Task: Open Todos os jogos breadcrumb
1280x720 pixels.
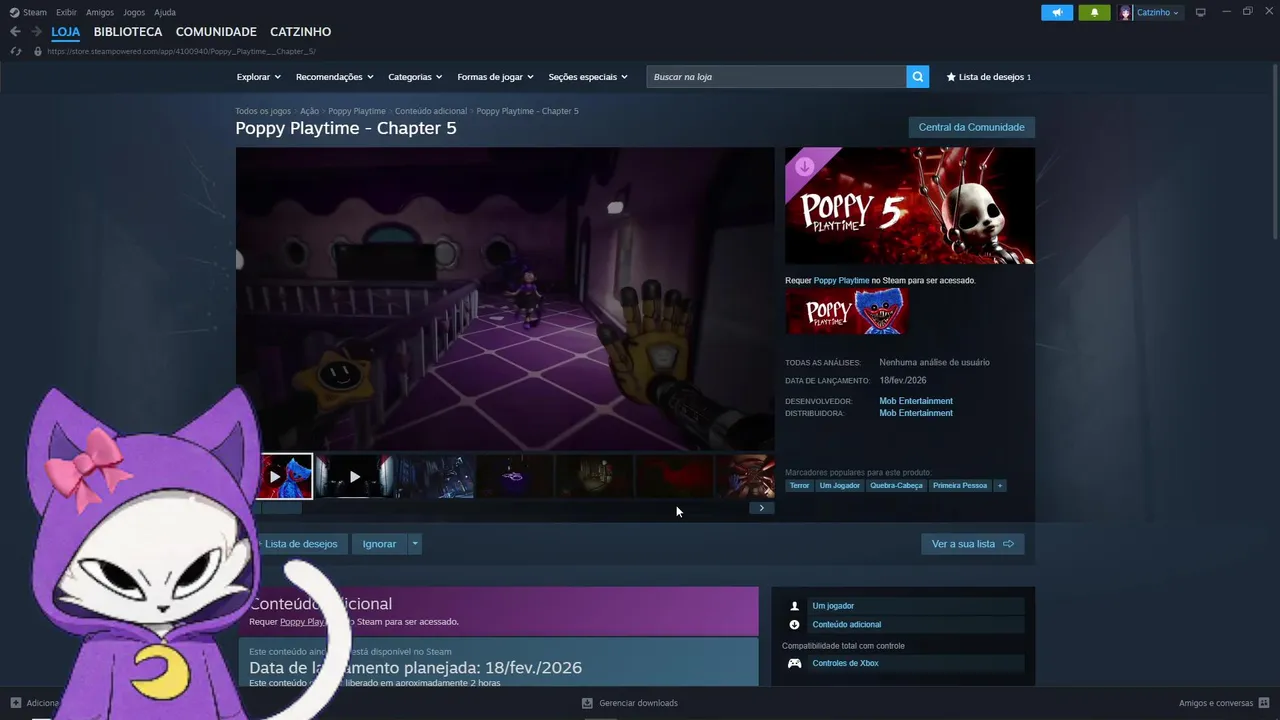Action: click(263, 111)
